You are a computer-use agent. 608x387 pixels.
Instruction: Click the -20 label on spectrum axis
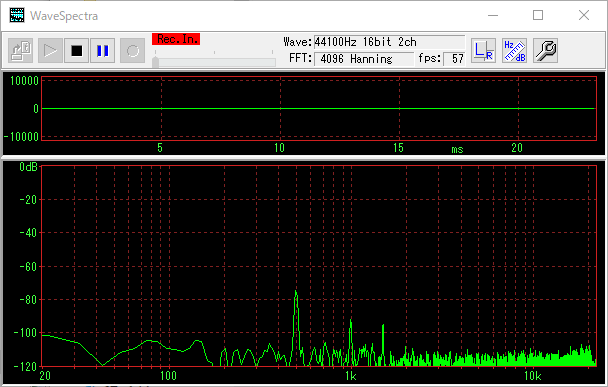click(x=28, y=200)
